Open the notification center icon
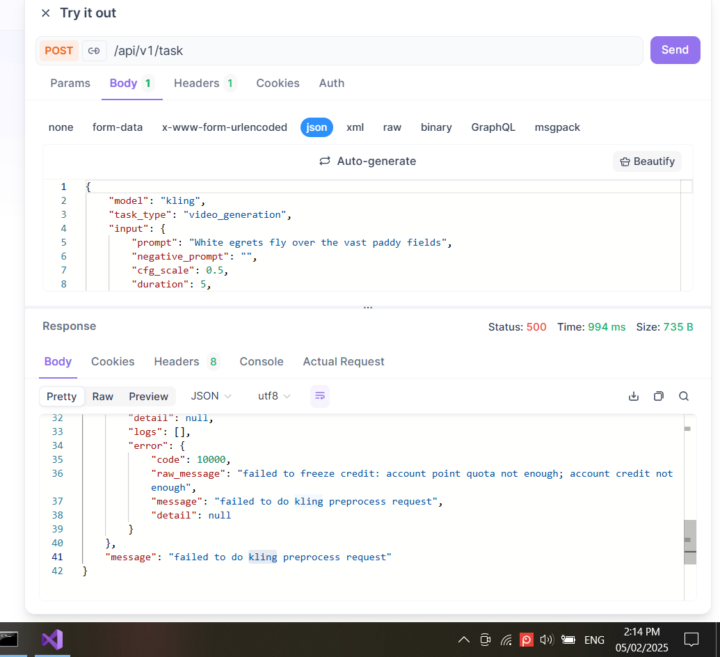 tap(691, 640)
